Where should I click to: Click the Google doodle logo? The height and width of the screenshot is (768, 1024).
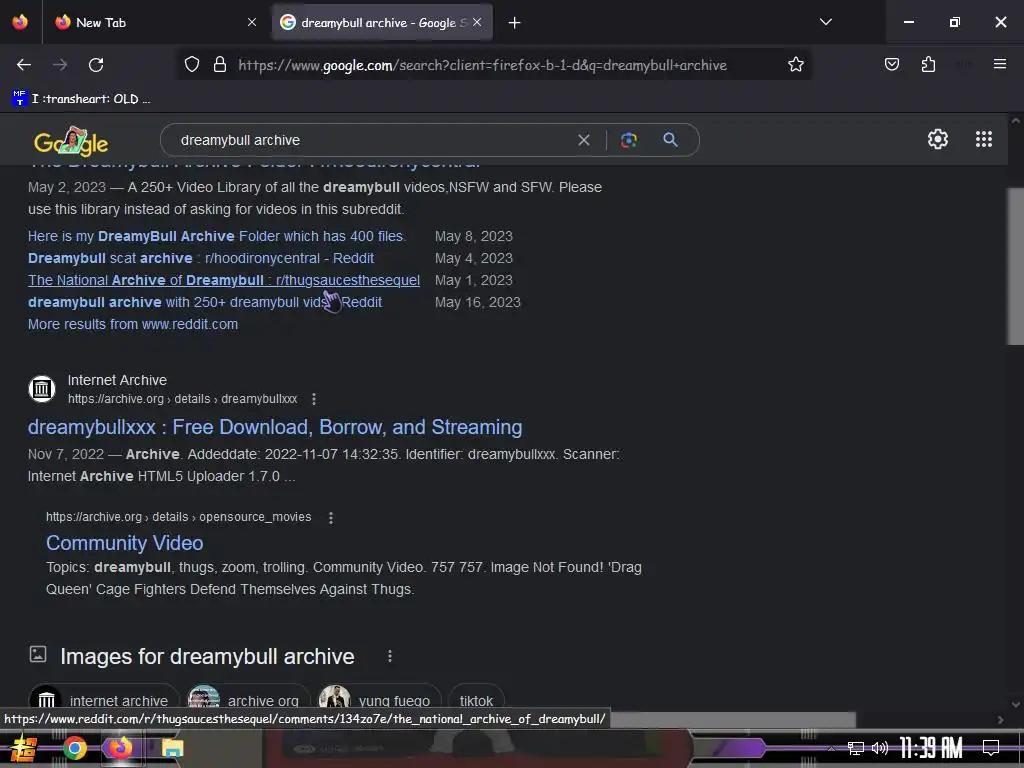(x=71, y=140)
